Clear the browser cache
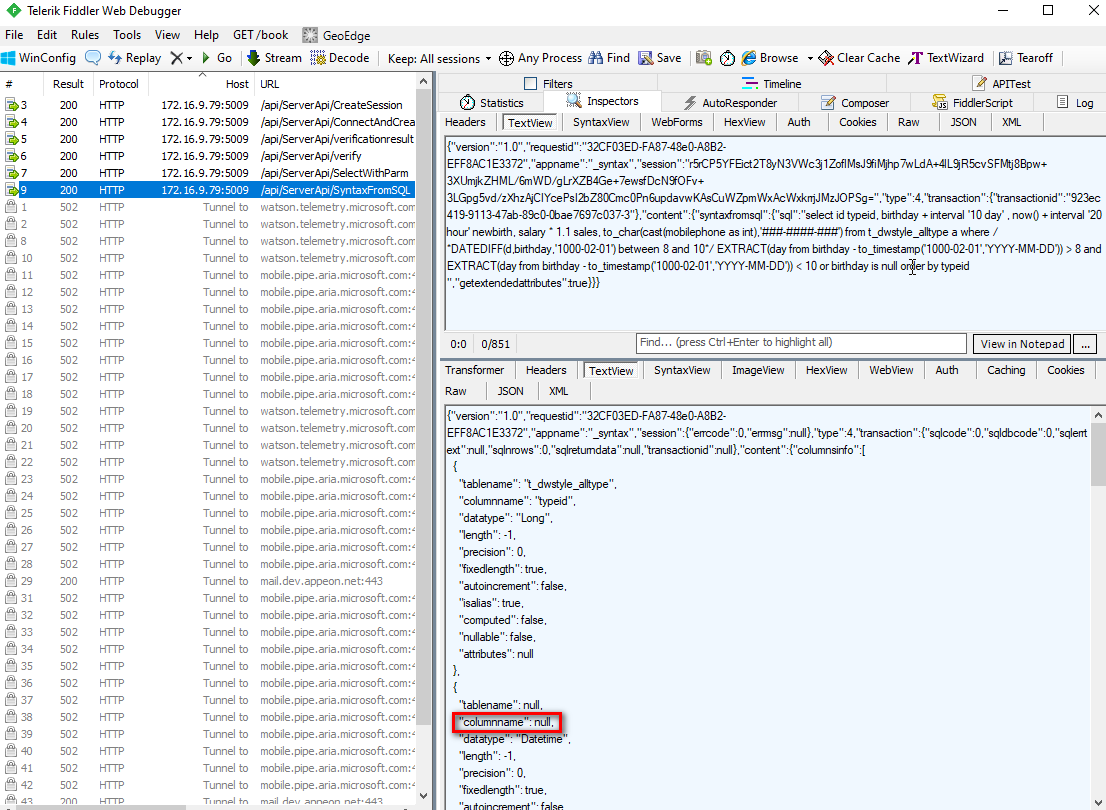Image resolution: width=1106 pixels, height=810 pixels. [x=857, y=57]
